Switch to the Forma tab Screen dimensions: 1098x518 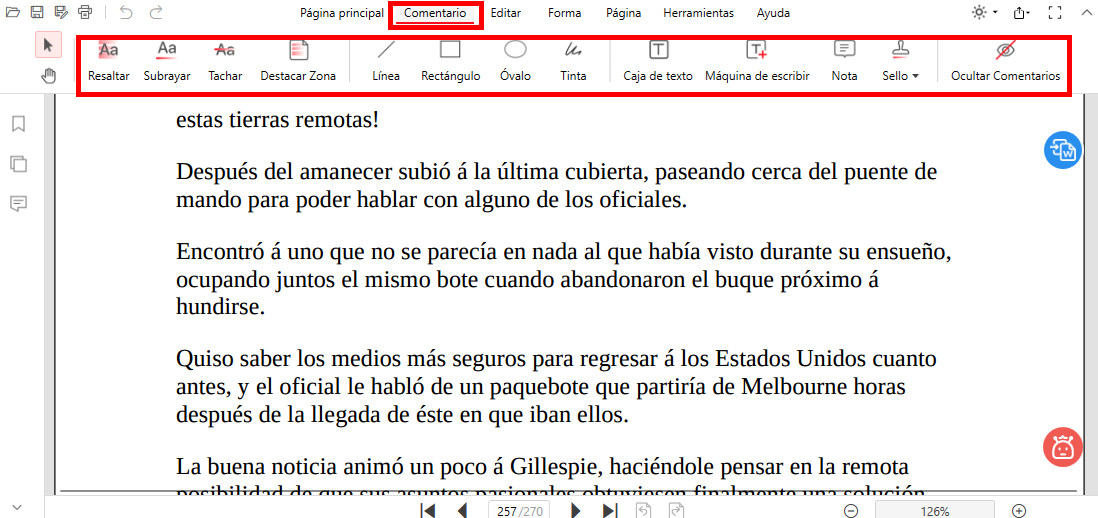pyautogui.click(x=564, y=13)
